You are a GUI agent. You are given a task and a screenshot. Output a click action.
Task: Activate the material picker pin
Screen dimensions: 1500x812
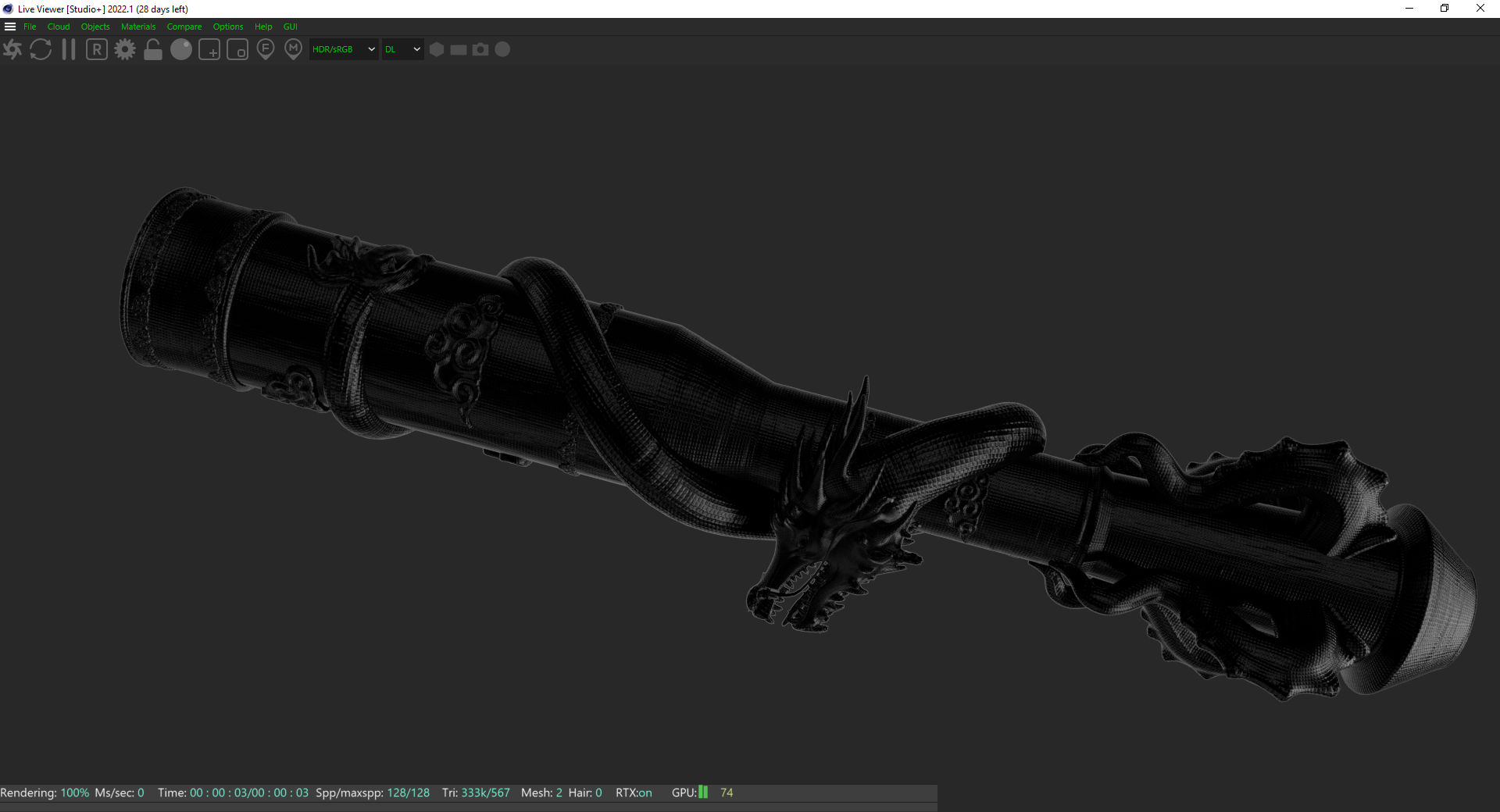293,50
